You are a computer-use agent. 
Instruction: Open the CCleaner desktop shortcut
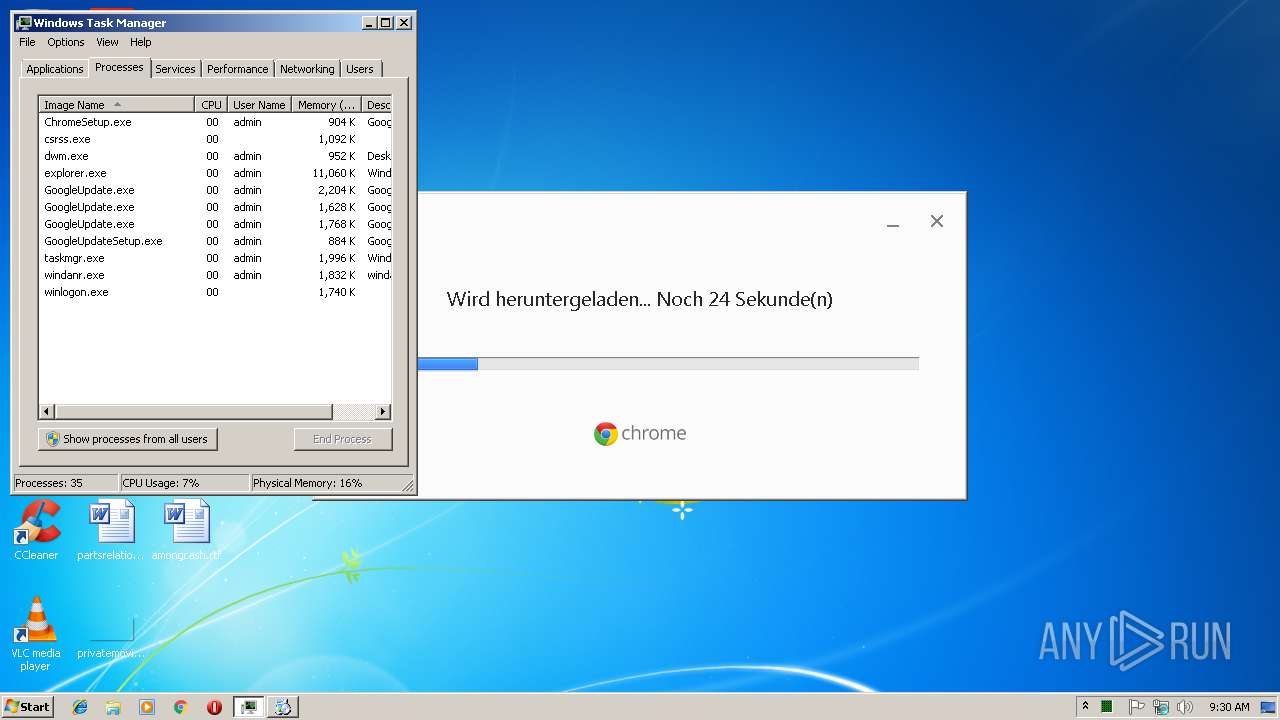click(36, 530)
